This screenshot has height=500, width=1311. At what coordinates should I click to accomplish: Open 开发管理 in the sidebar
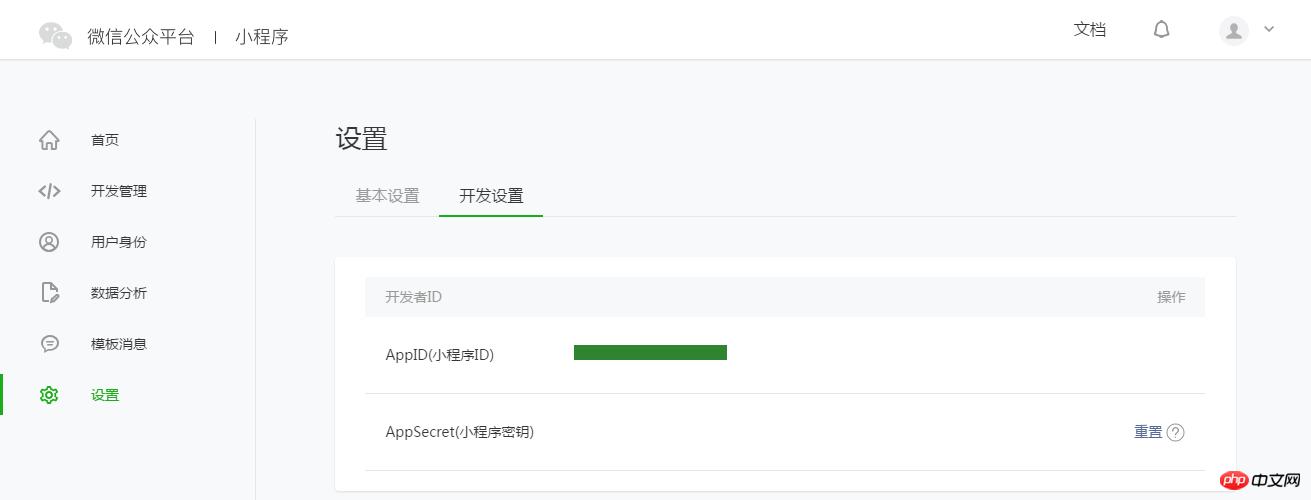(119, 191)
